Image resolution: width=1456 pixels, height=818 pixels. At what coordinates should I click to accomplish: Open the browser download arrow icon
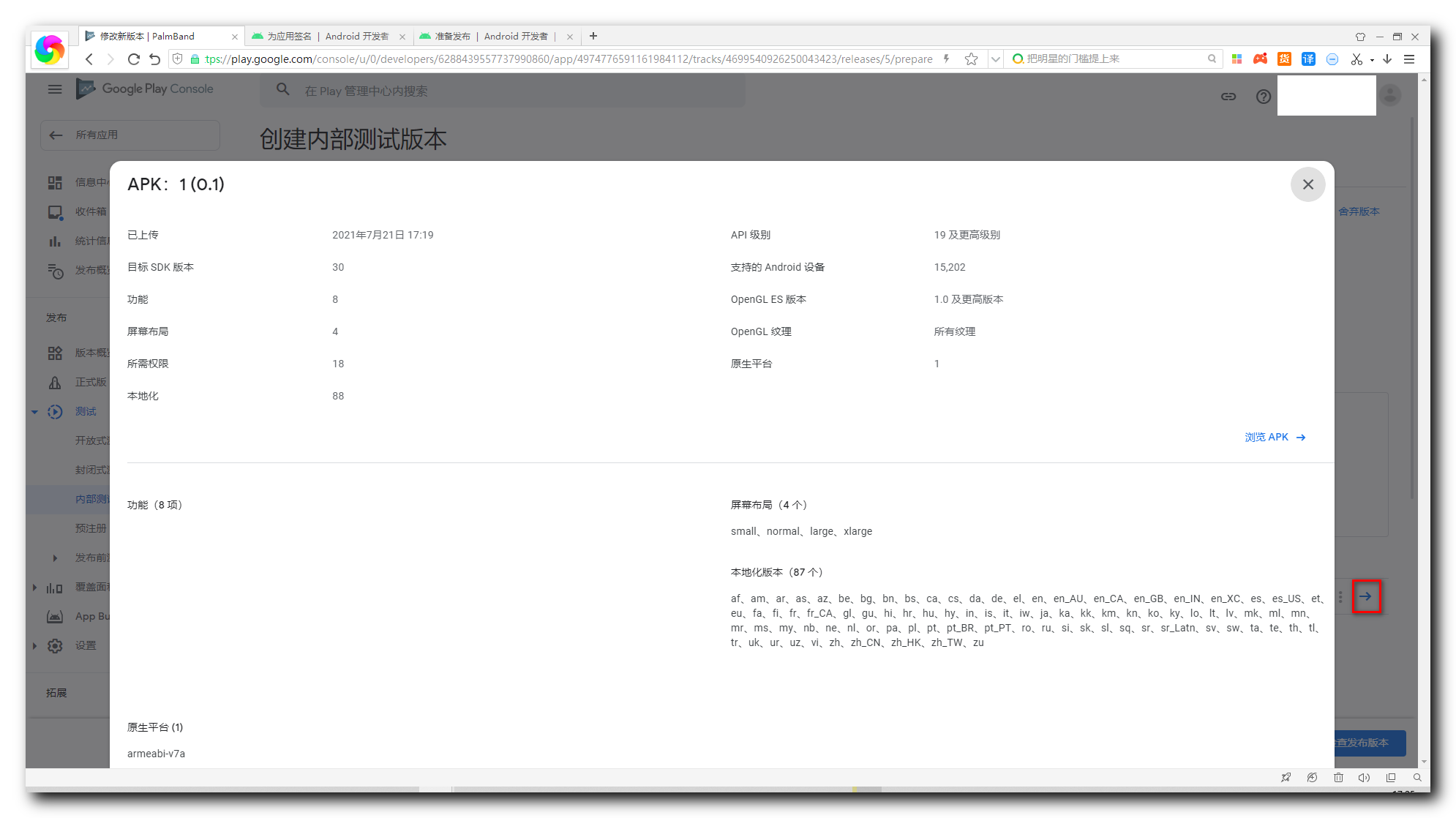[1387, 59]
